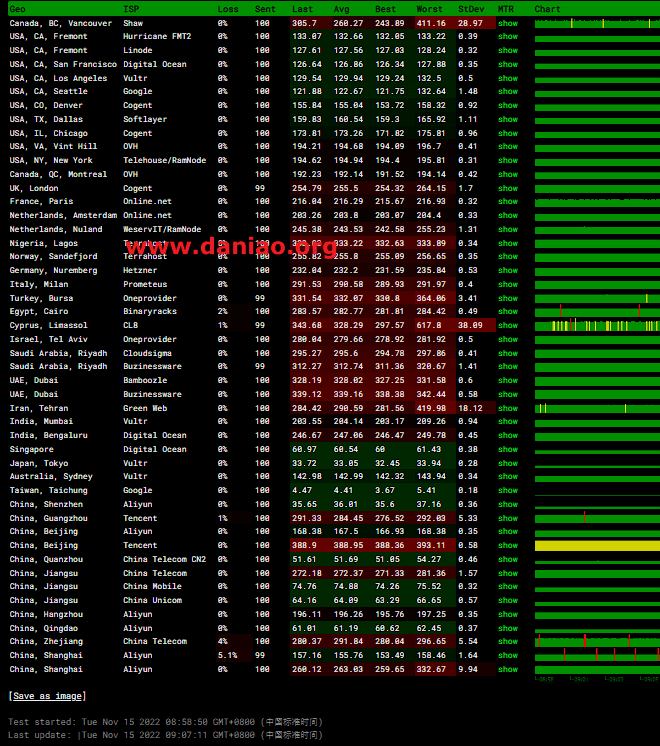Image resolution: width=660 pixels, height=746 pixels.
Task: Select the 'Hetzner' ISP cell
Action: tap(140, 270)
